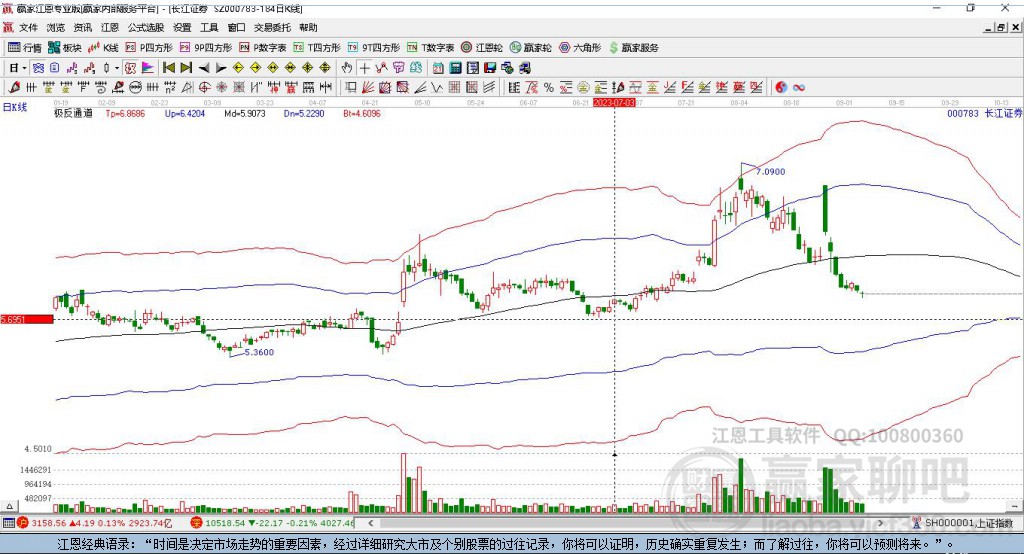Select the n² square tool
This screenshot has height=554, width=1024.
click(170, 88)
